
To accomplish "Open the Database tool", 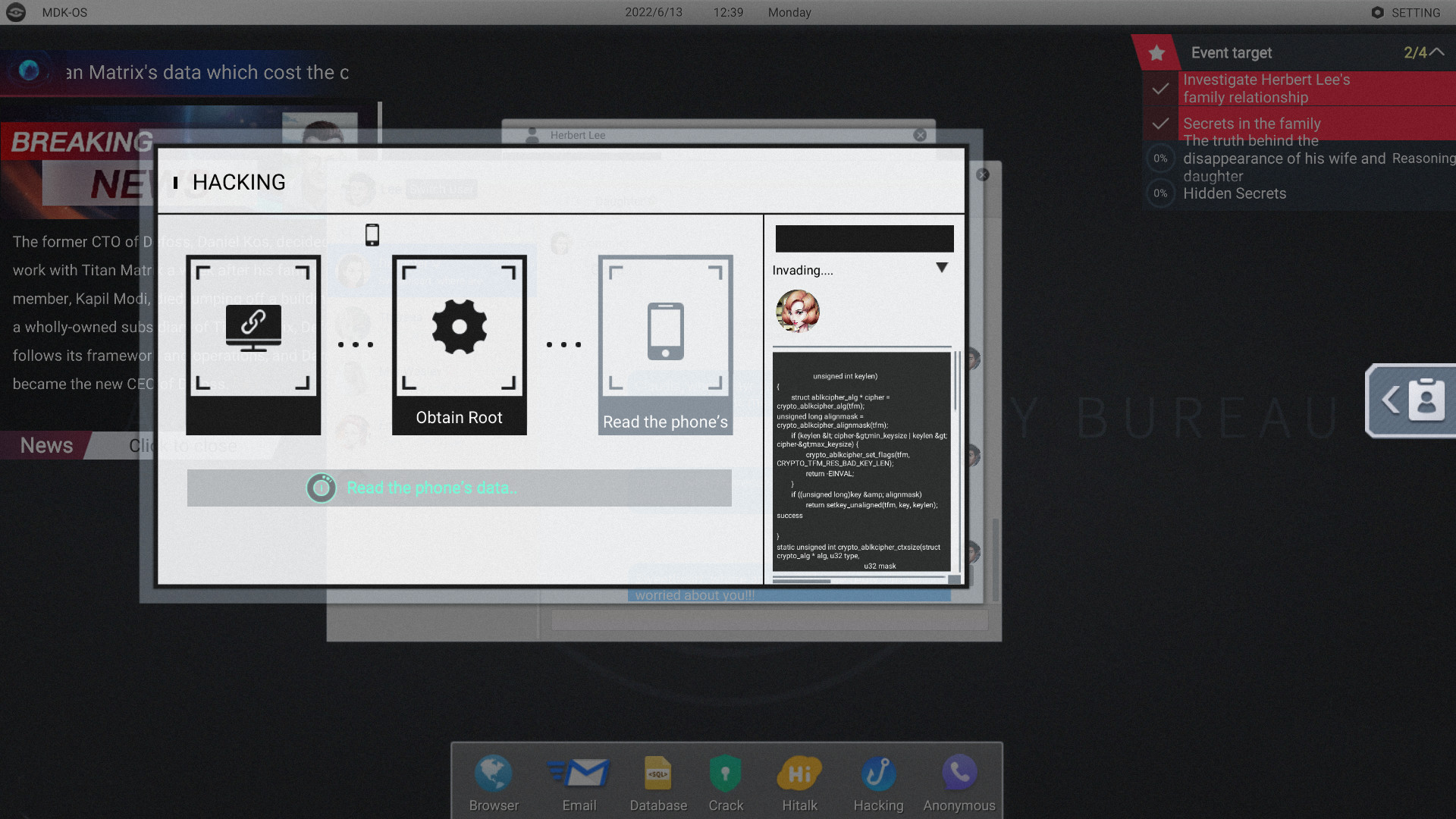I will coord(657,775).
